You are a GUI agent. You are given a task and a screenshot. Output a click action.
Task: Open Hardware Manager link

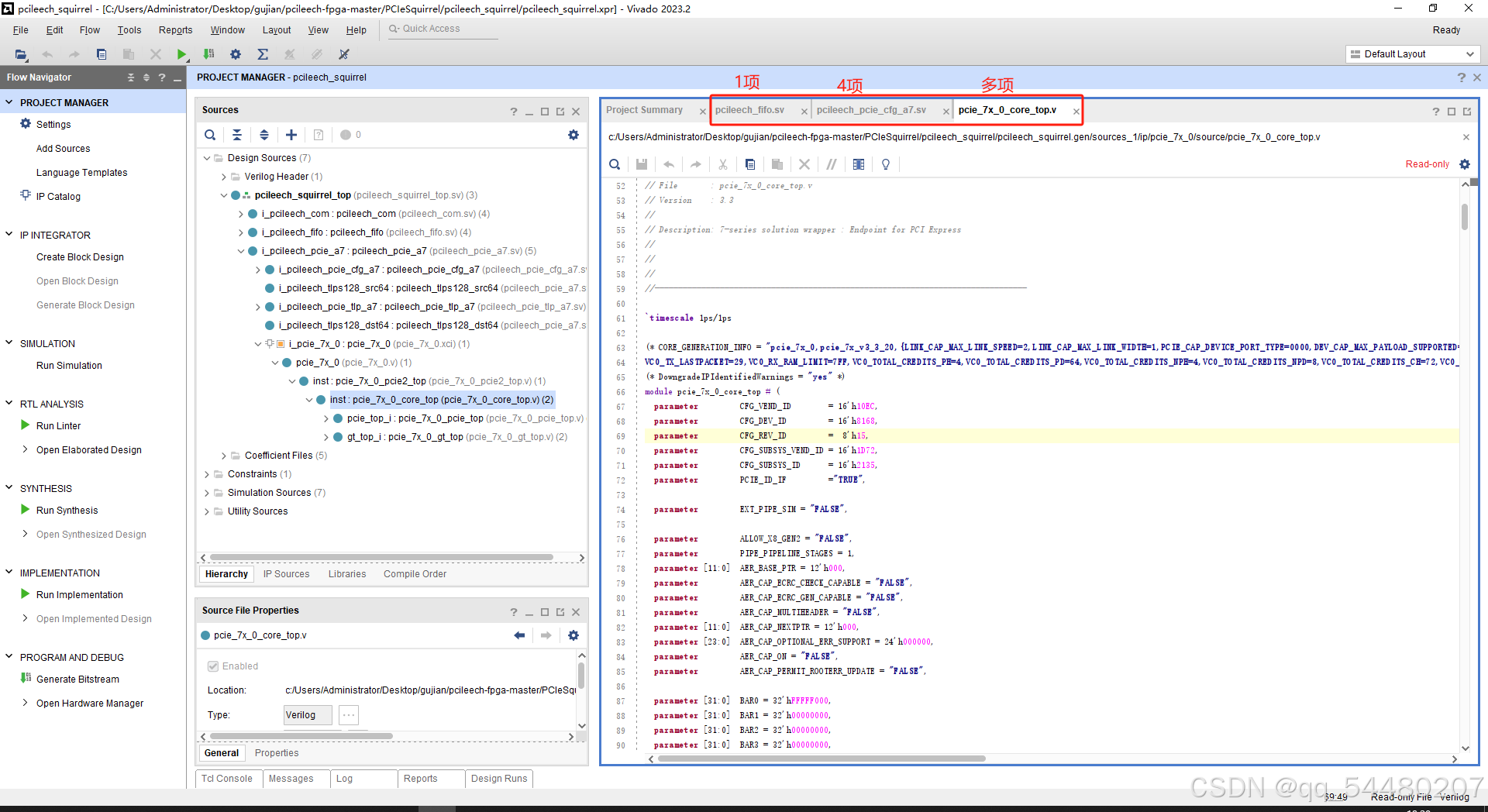click(90, 704)
